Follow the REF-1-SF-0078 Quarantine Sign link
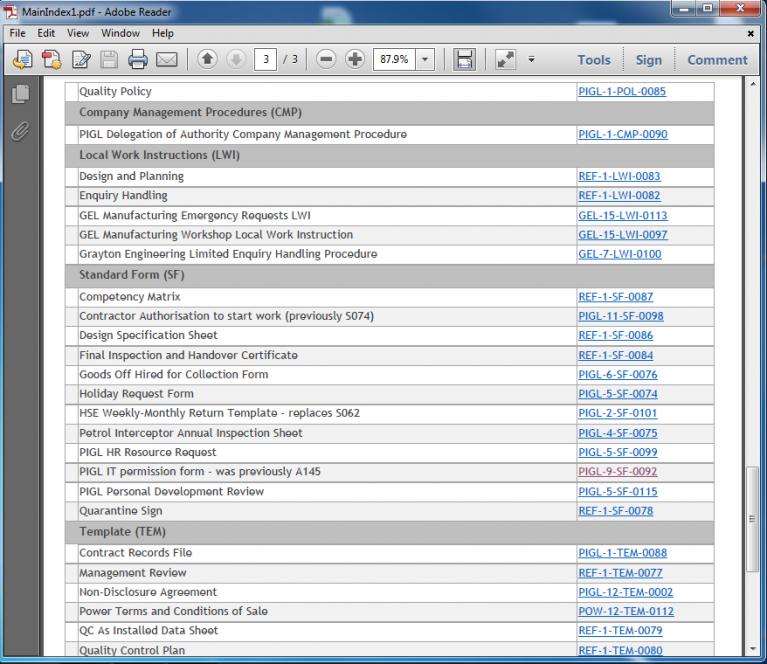767x664 pixels. coord(616,511)
